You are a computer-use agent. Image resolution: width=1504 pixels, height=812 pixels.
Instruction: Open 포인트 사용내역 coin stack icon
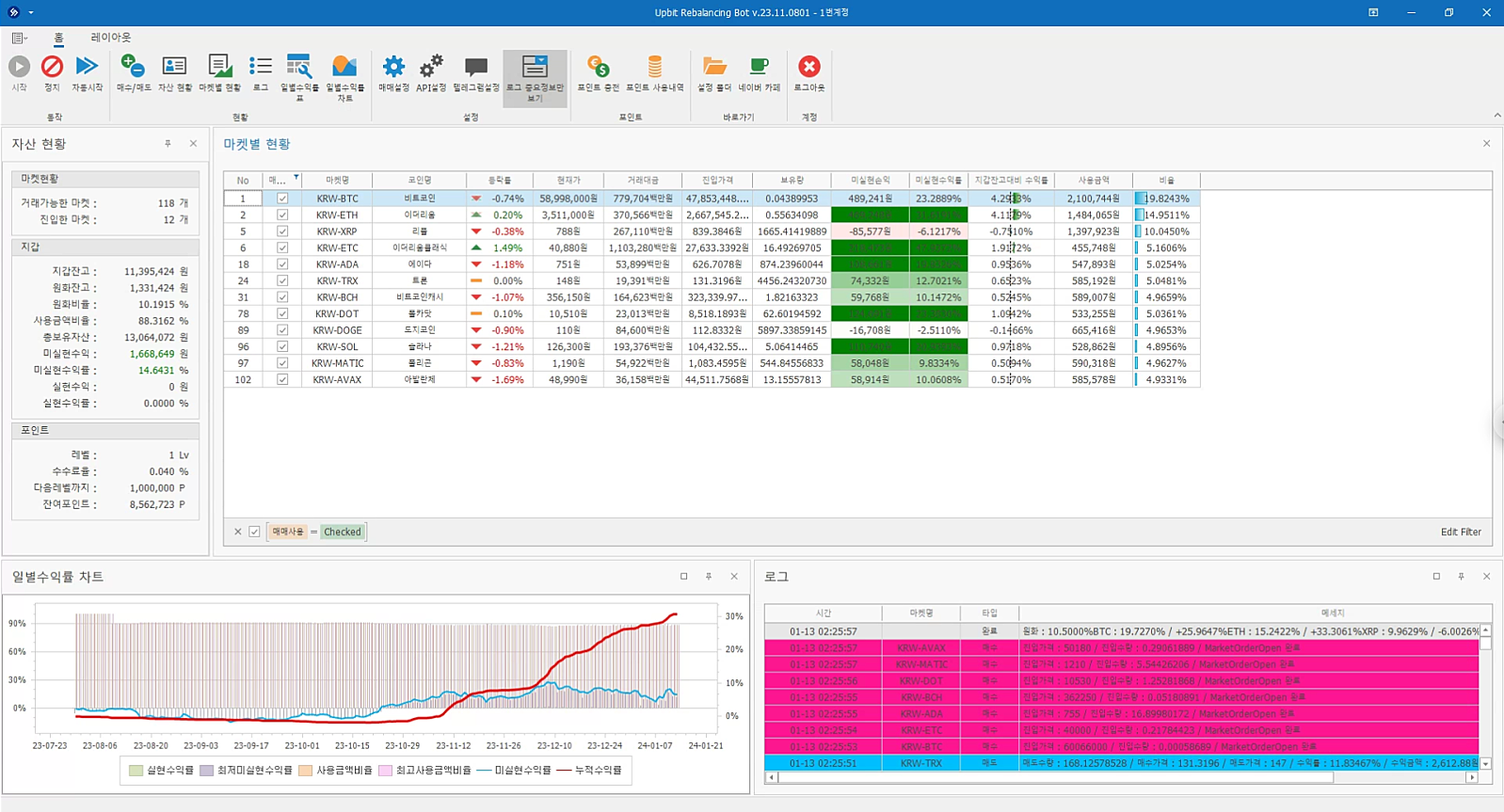(x=655, y=67)
